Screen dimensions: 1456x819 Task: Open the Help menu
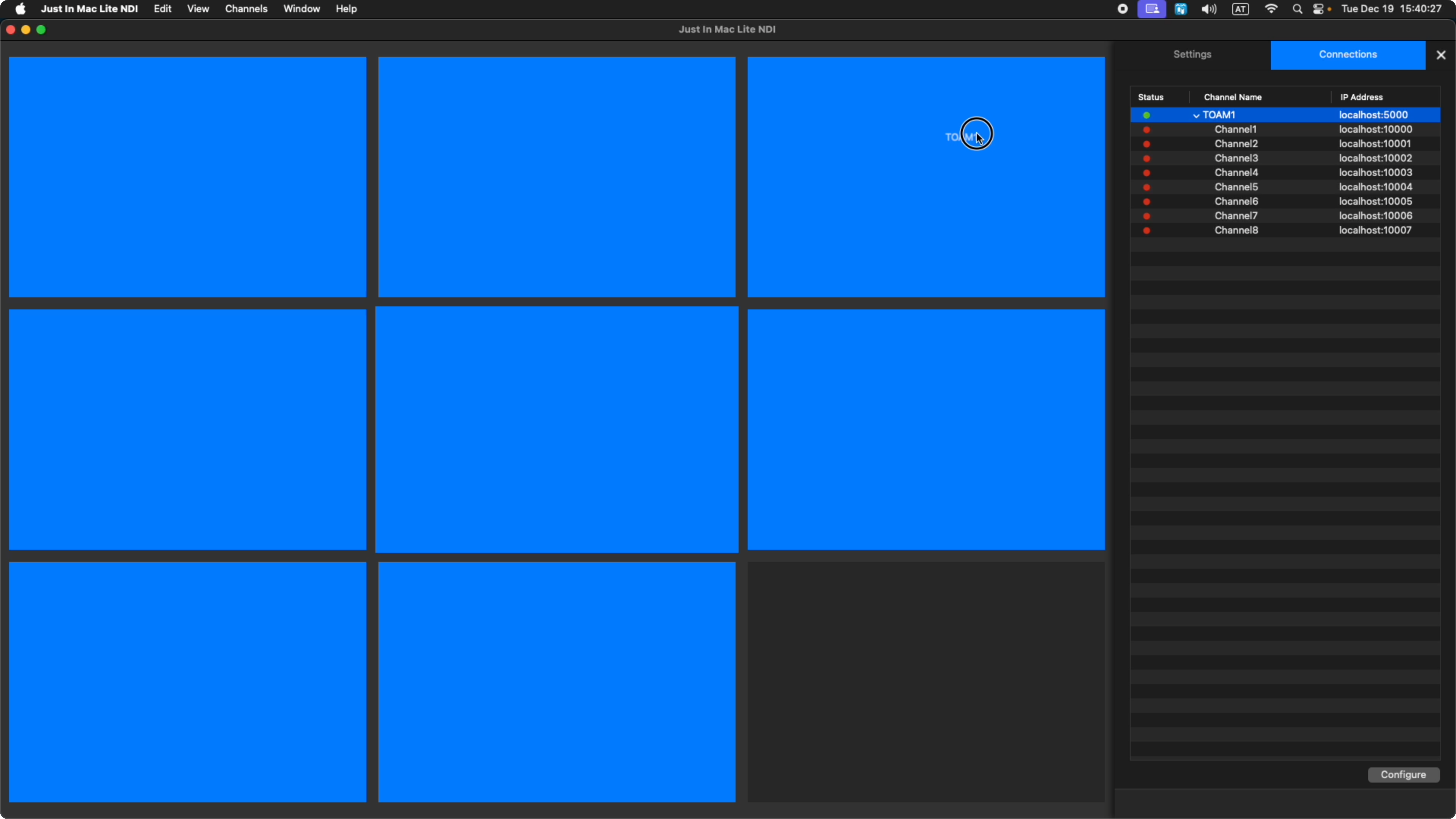[x=346, y=8]
